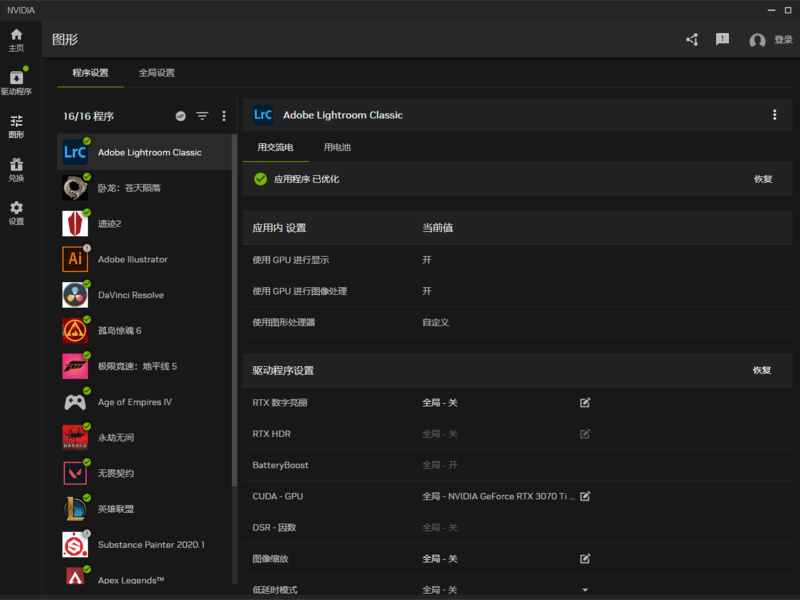Switch to 用电池 tab
The height and width of the screenshot is (600, 800).
[x=337, y=147]
